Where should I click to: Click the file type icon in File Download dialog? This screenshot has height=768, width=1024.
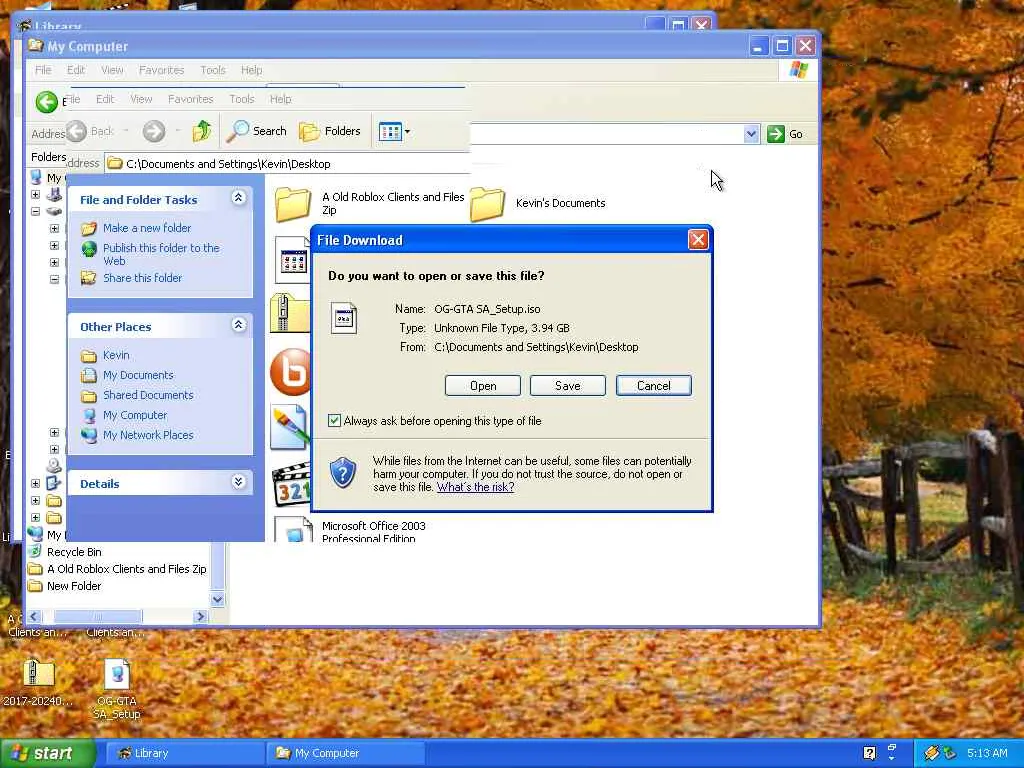coord(344,318)
